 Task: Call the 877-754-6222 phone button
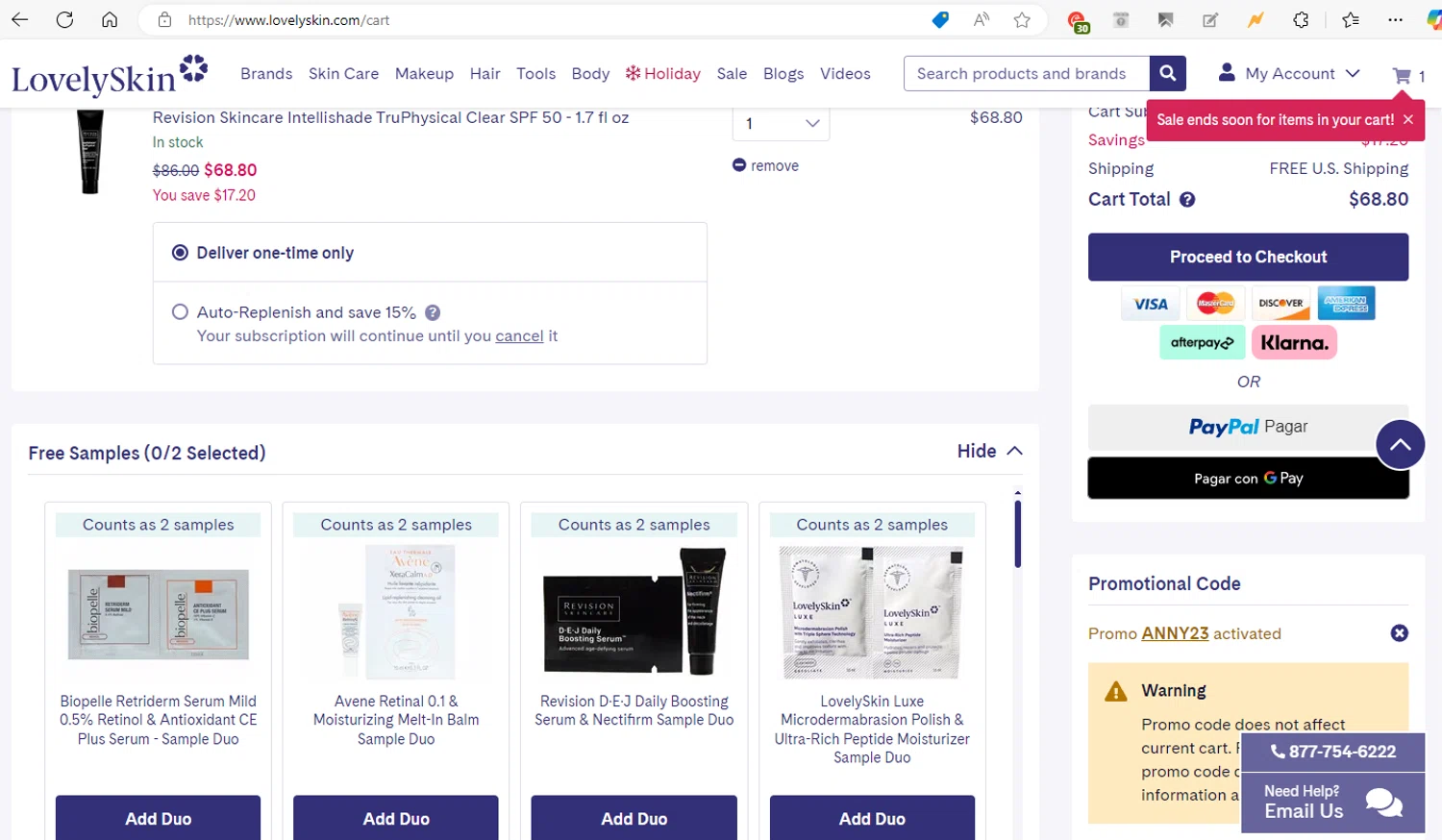tap(1333, 752)
